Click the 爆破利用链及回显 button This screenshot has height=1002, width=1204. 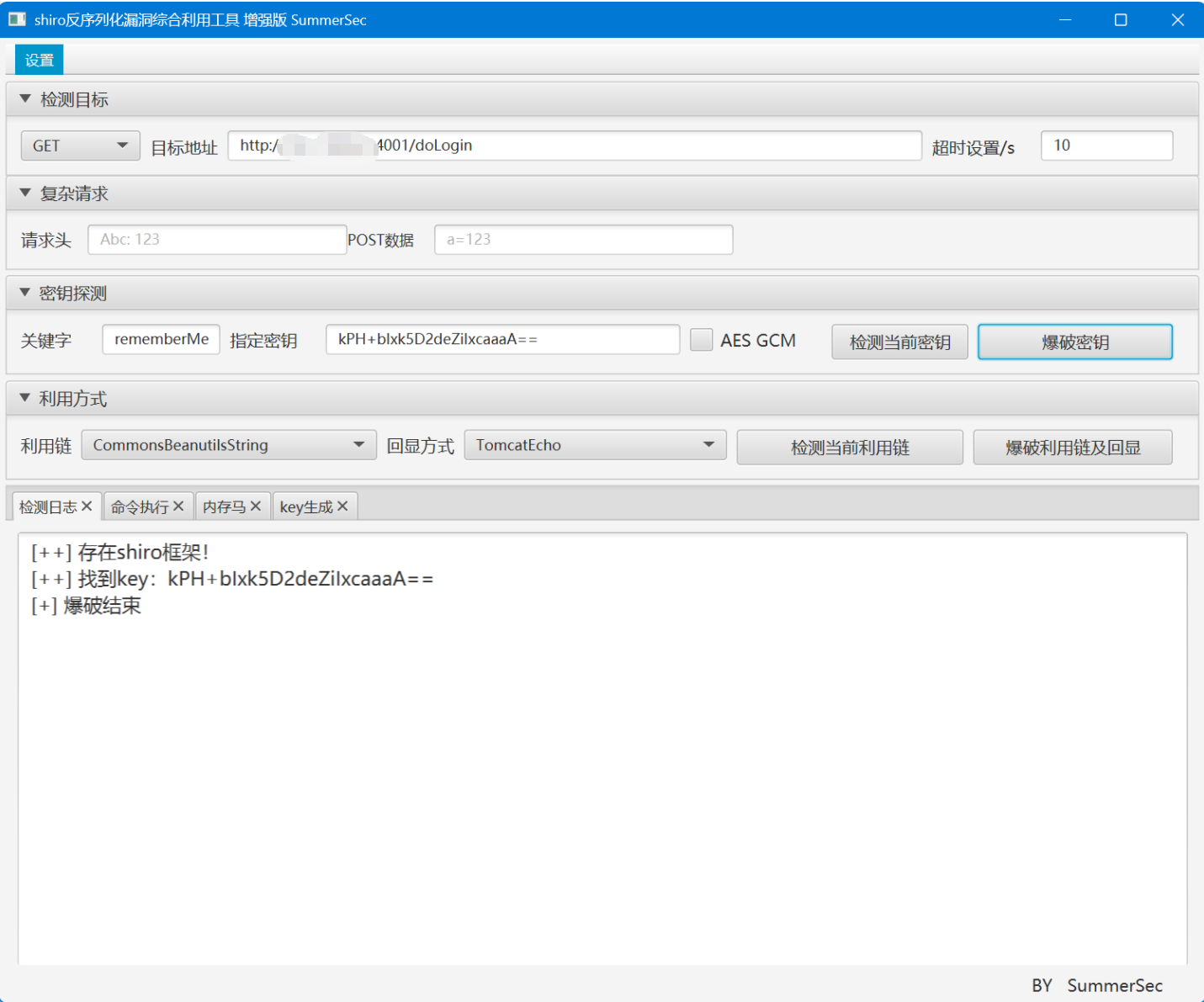coord(1073,448)
